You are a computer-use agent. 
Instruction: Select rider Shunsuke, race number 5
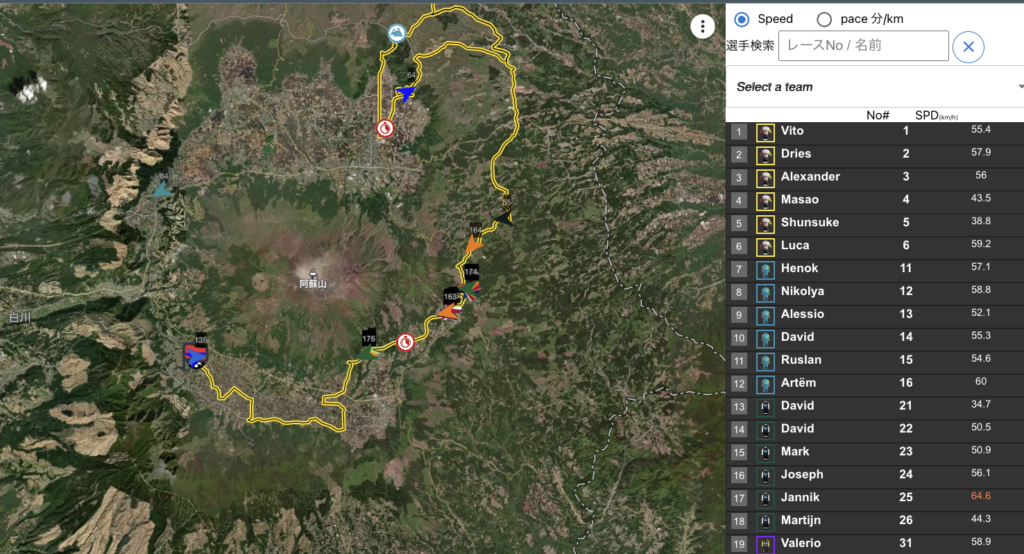point(809,222)
